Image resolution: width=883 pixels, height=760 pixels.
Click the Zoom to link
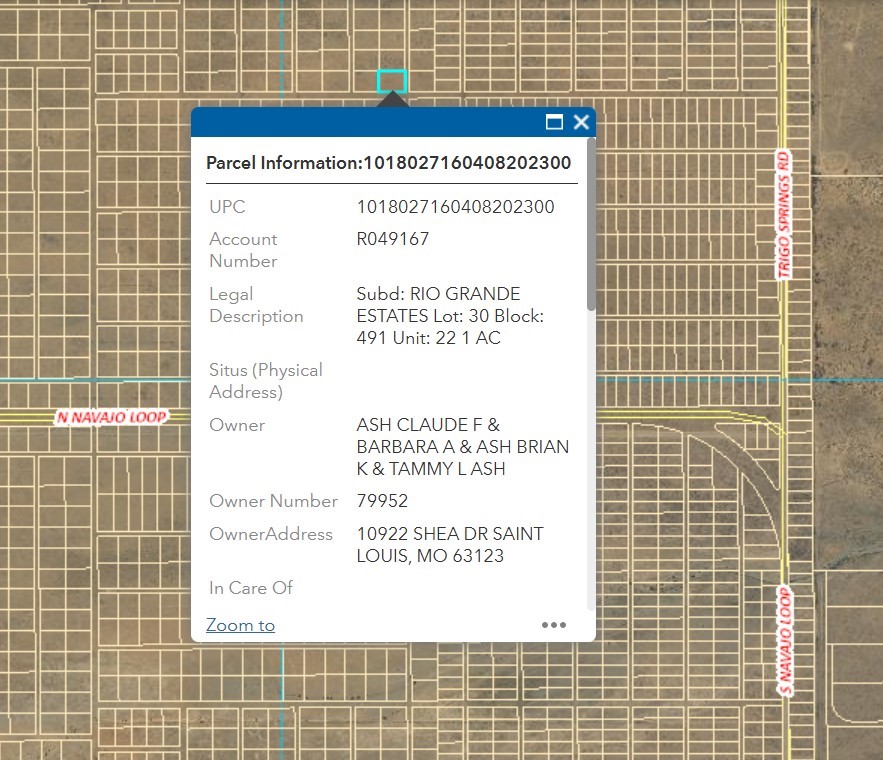click(240, 625)
